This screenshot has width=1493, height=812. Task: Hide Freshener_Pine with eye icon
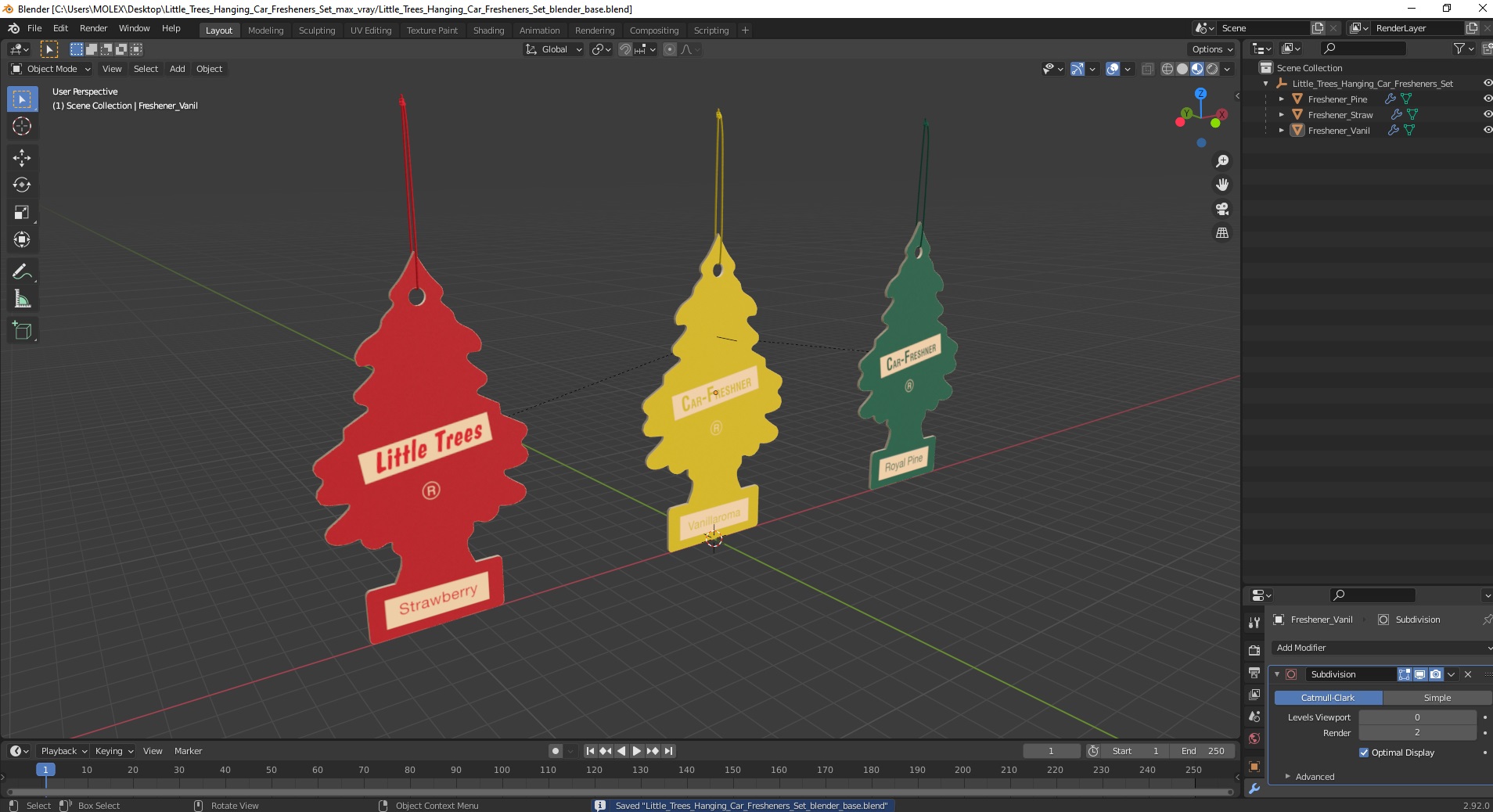(1488, 99)
